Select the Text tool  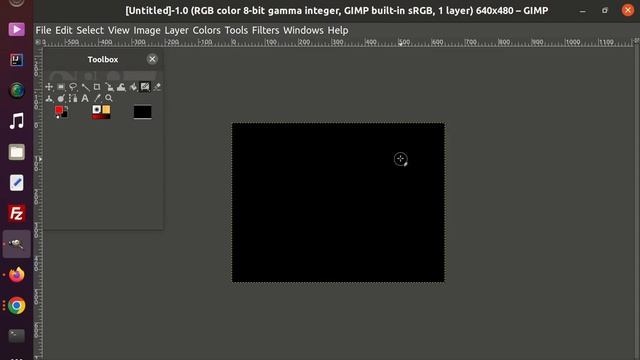(85, 98)
